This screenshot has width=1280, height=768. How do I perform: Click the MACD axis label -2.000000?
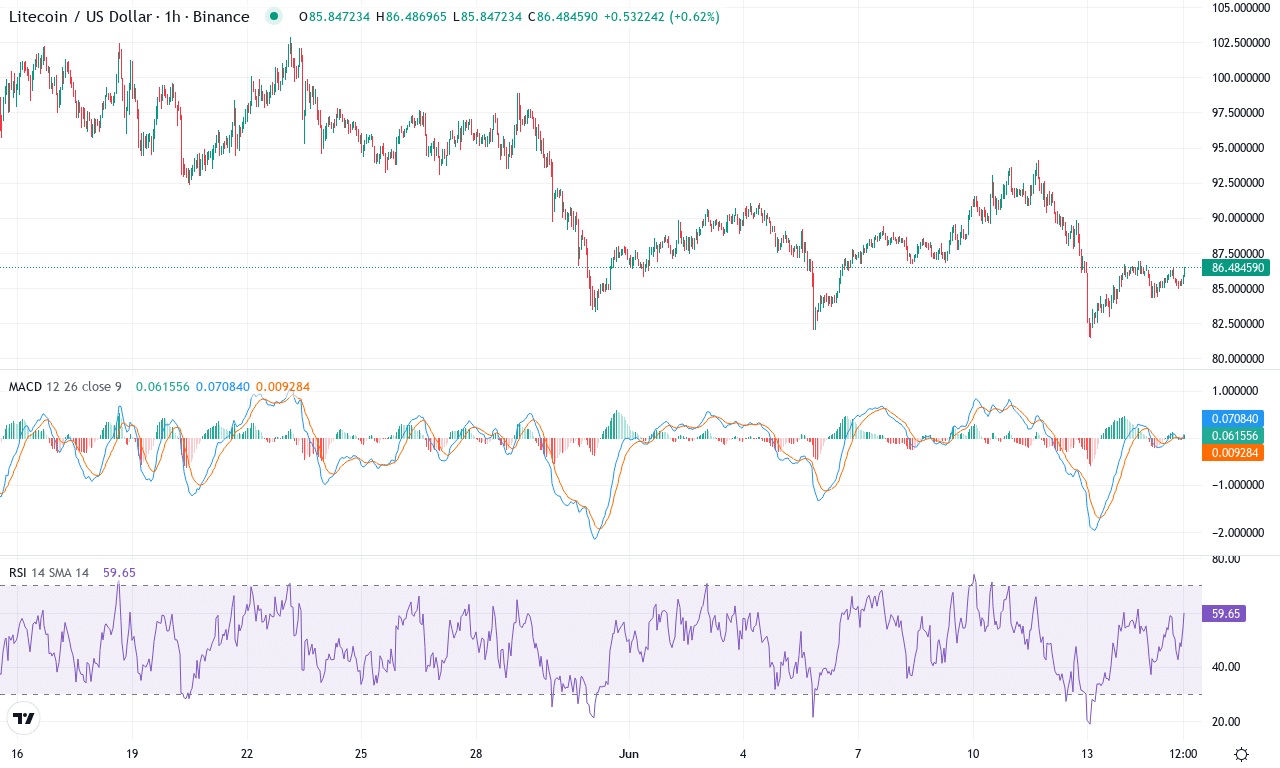[x=1238, y=532]
